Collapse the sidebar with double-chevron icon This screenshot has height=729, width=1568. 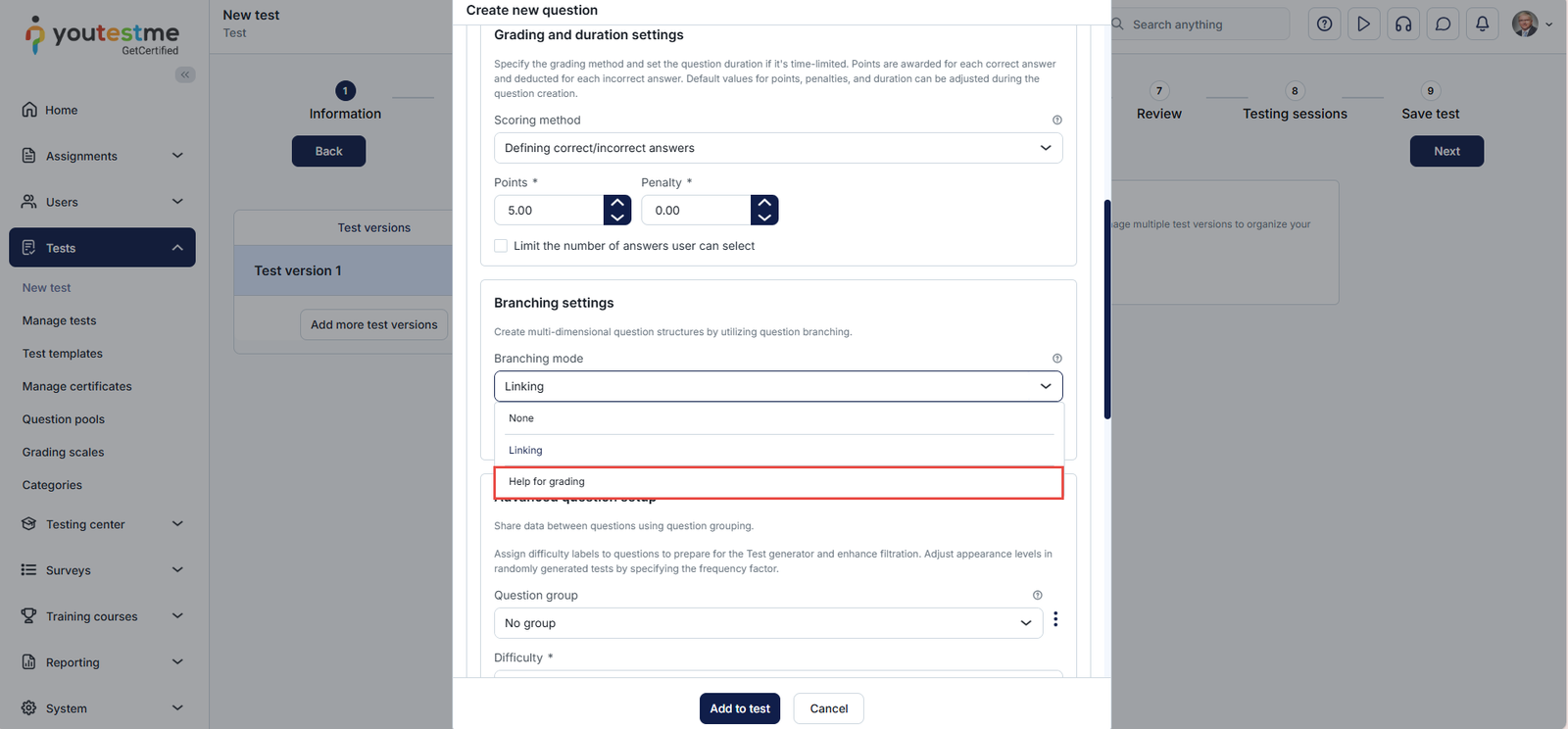coord(185,74)
